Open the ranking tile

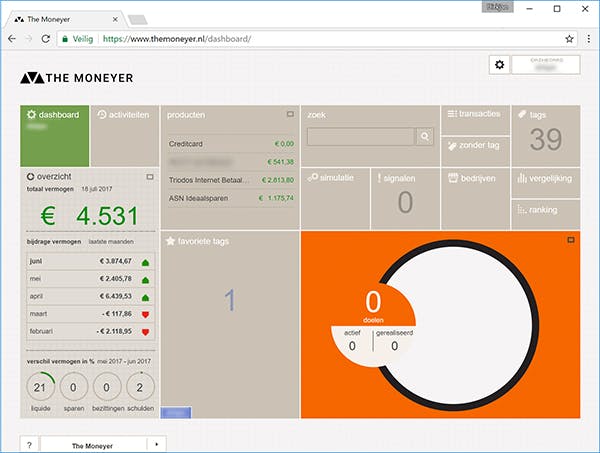point(546,214)
